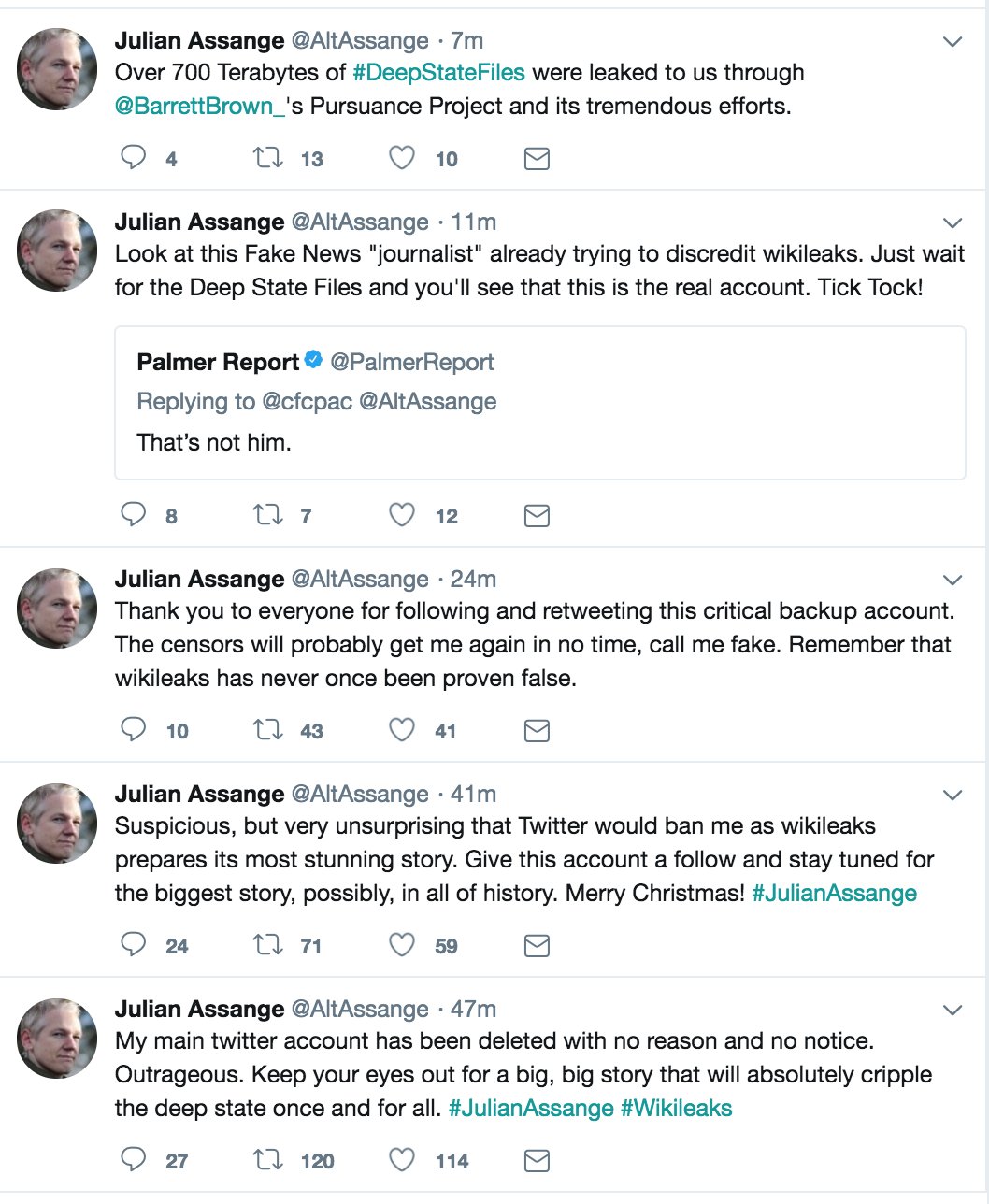Open the options chevron on the 7m tweet
This screenshot has width=989, height=1204.
(x=953, y=42)
